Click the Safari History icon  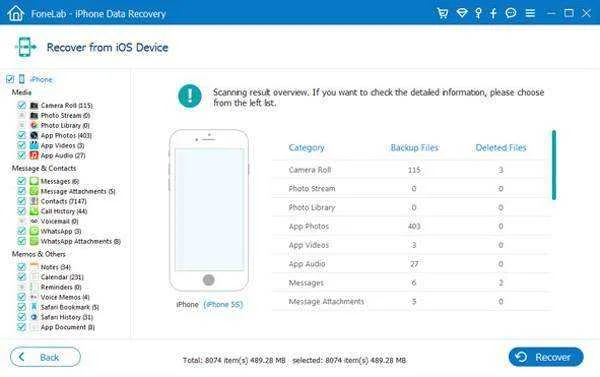point(34,317)
